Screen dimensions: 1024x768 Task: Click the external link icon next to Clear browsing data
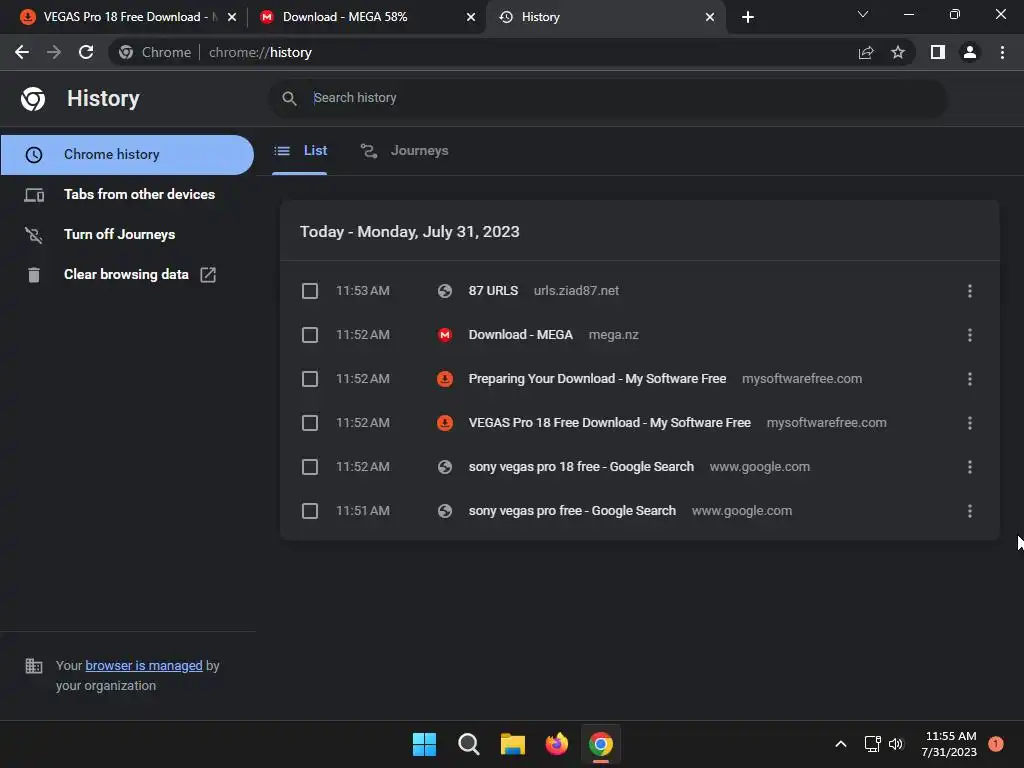point(208,275)
